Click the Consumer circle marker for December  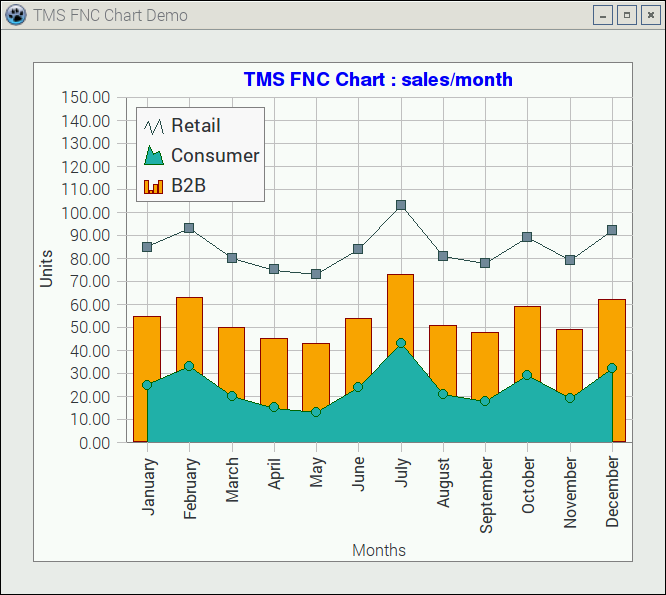pos(612,368)
